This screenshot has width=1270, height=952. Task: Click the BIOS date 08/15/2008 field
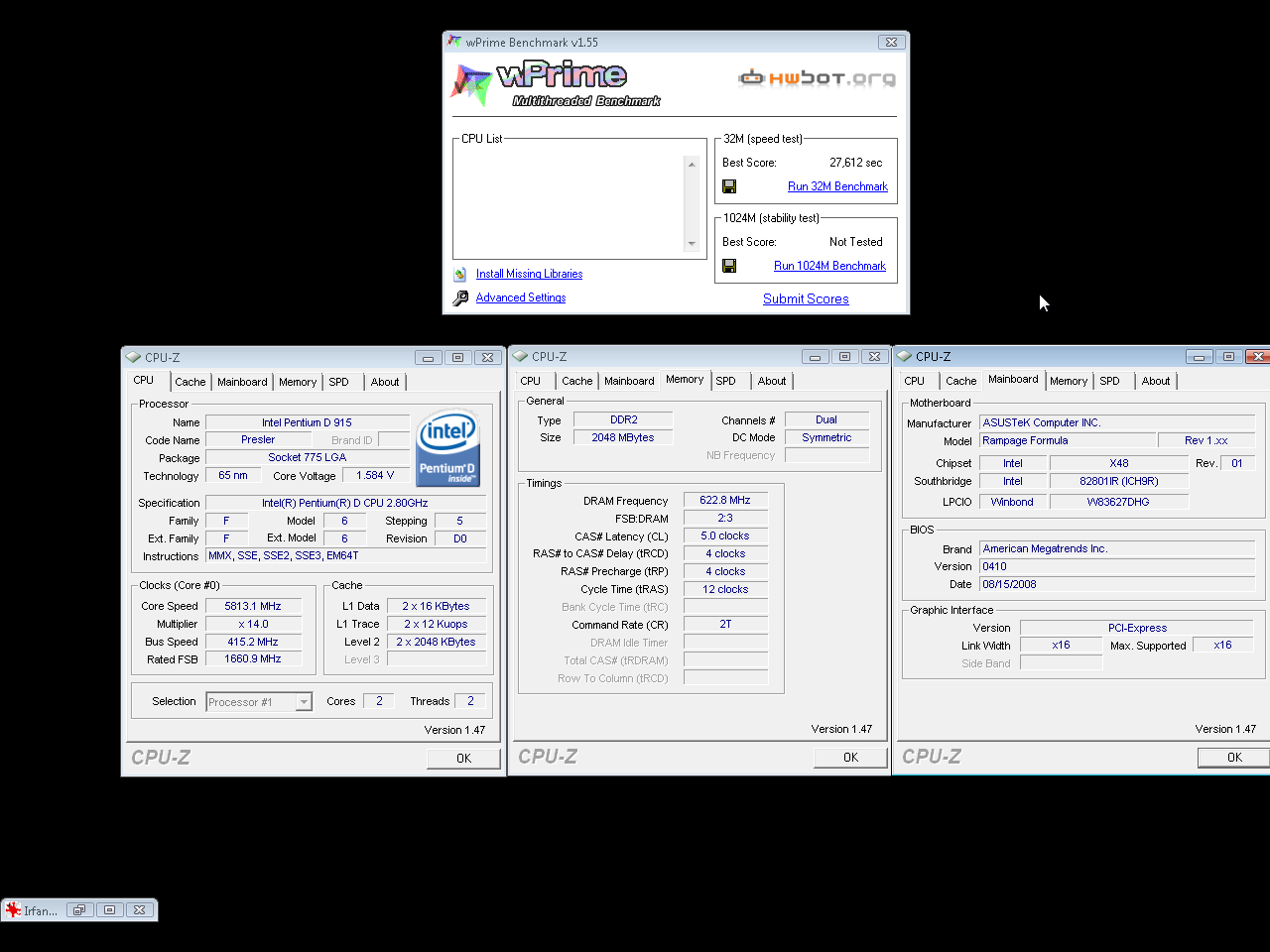tap(1117, 584)
